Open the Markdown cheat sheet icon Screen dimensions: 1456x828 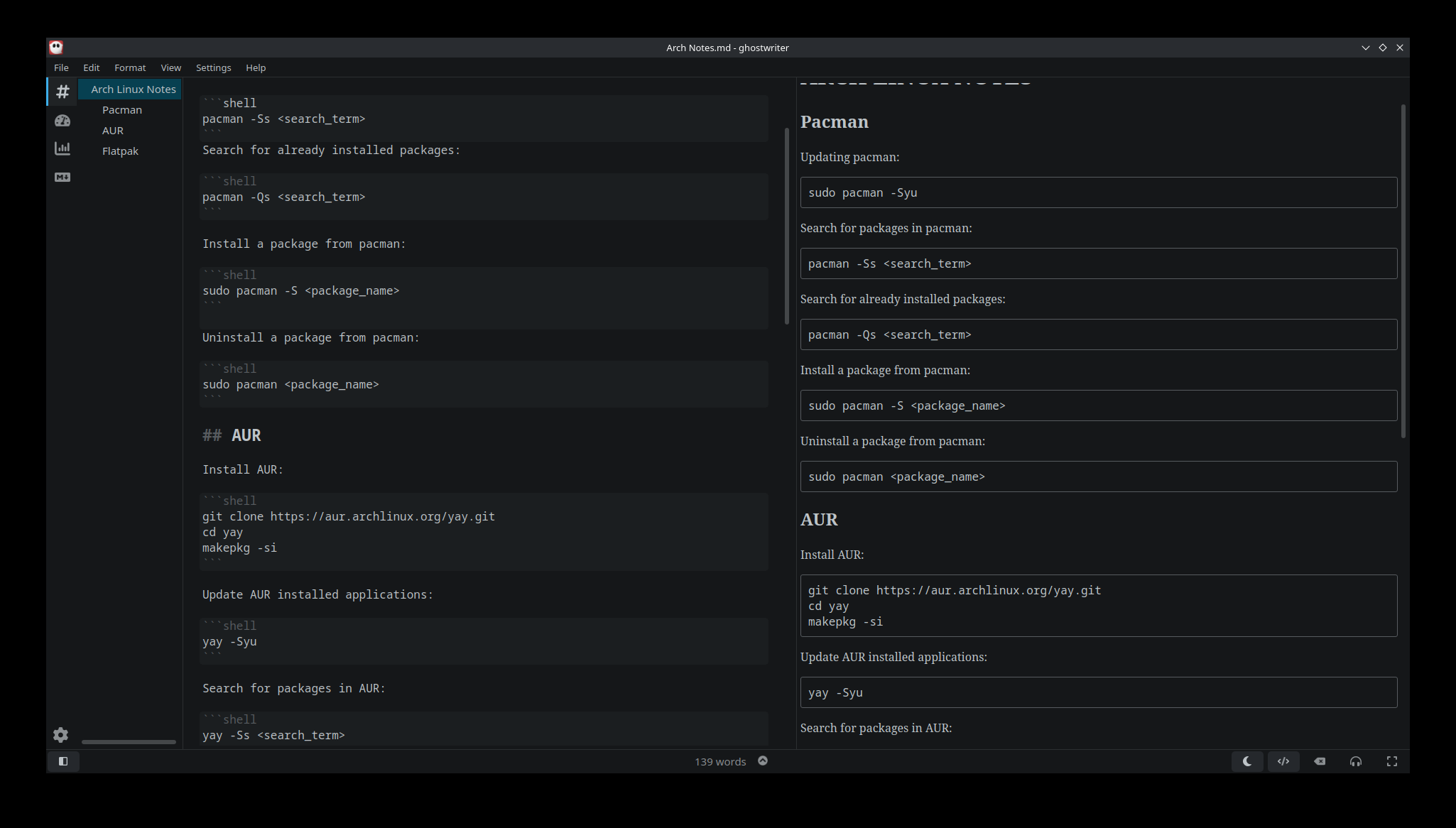(x=63, y=177)
